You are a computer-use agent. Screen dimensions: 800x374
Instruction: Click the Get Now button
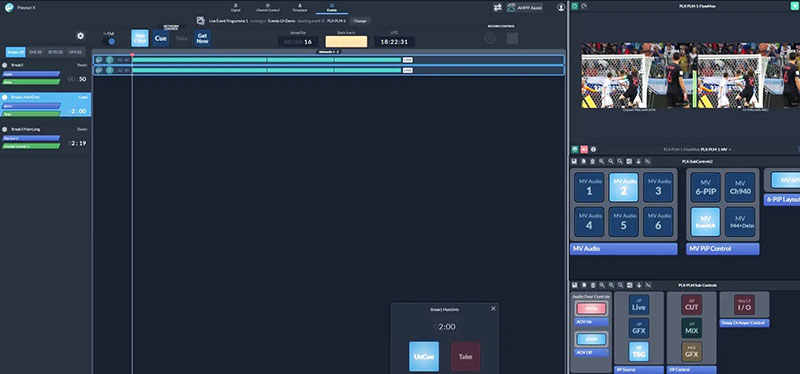pos(203,38)
